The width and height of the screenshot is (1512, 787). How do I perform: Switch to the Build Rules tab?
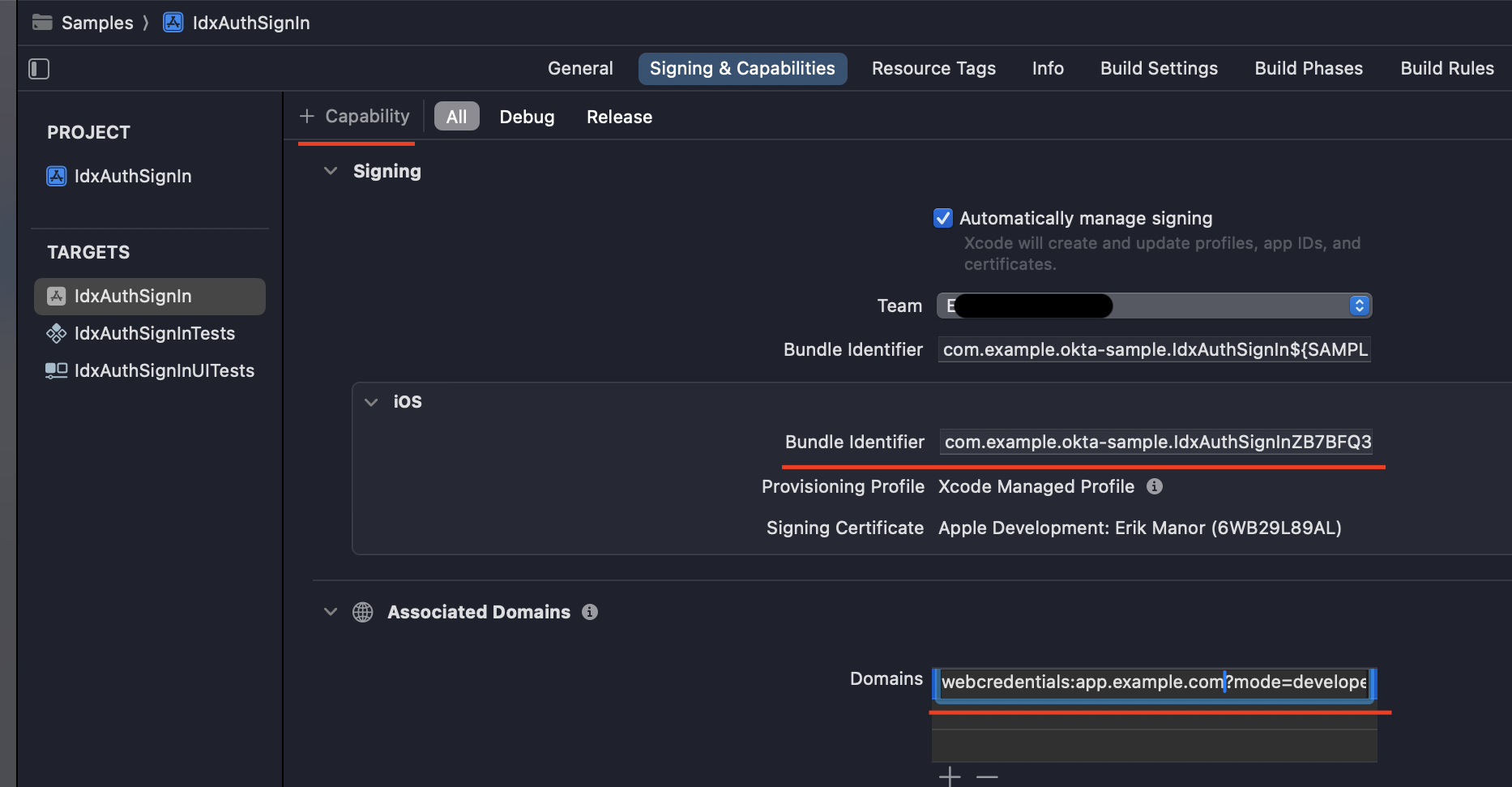(x=1447, y=69)
